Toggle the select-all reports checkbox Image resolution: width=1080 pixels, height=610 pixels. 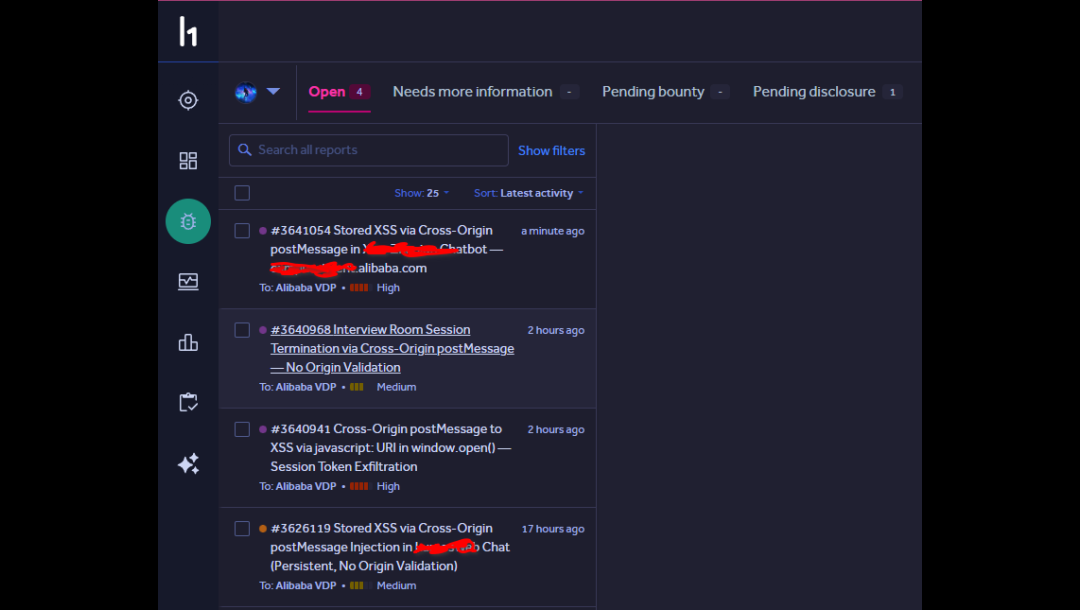[242, 193]
